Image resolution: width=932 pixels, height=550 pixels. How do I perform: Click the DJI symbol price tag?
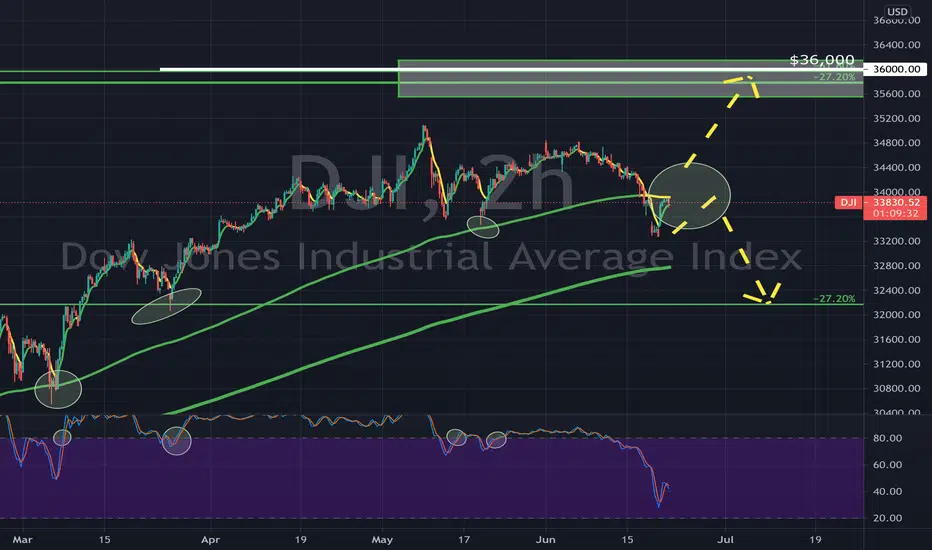[x=848, y=202]
